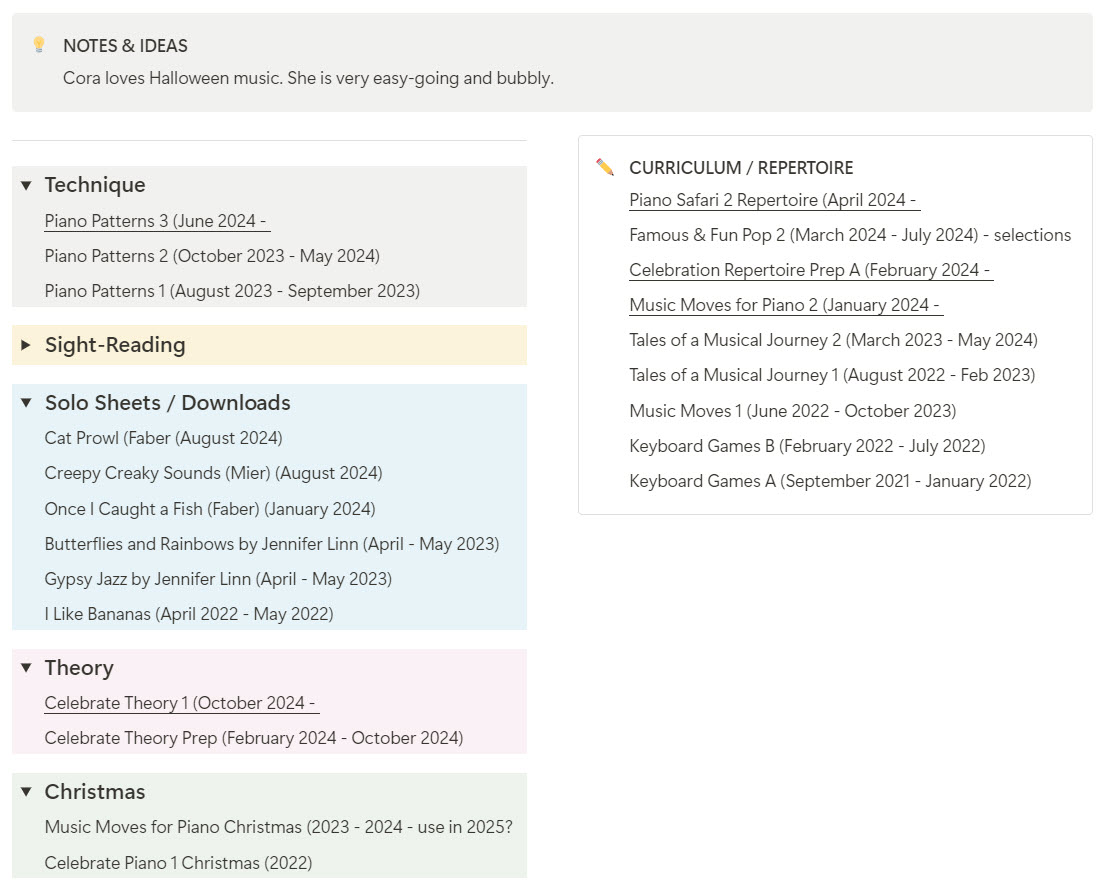1103x886 pixels.
Task: Select Butterflies and Rainbows by Jennifer Linn
Action: 272,544
